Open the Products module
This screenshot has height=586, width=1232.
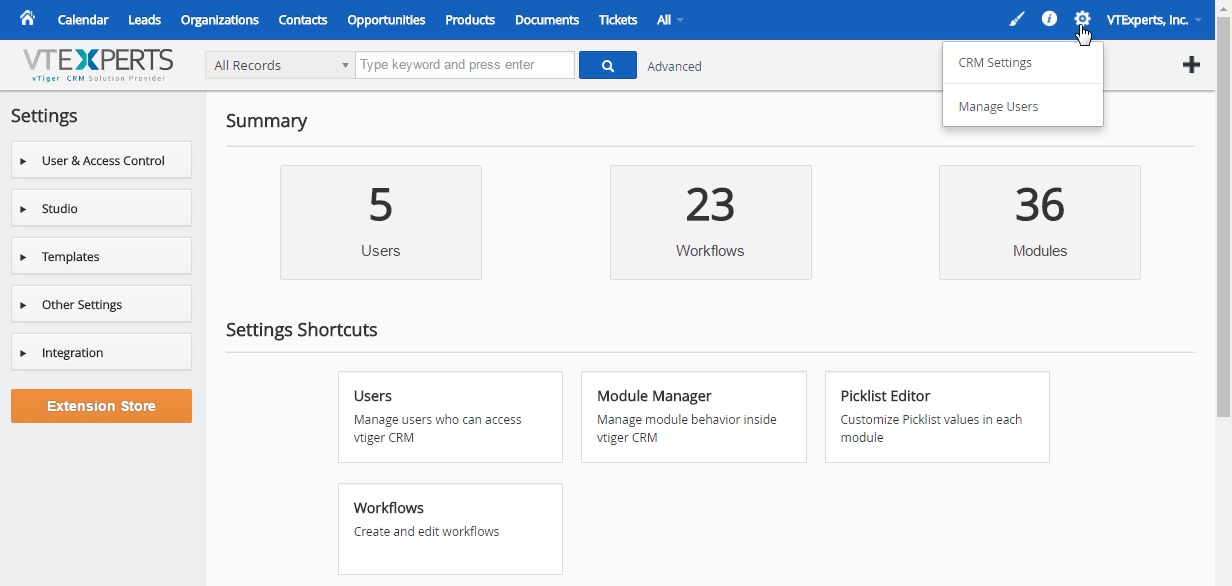(x=470, y=20)
